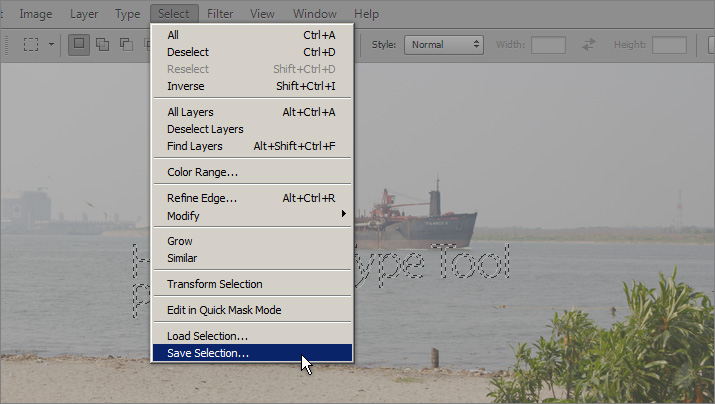Open the Layer menu in the menu bar

pos(84,14)
